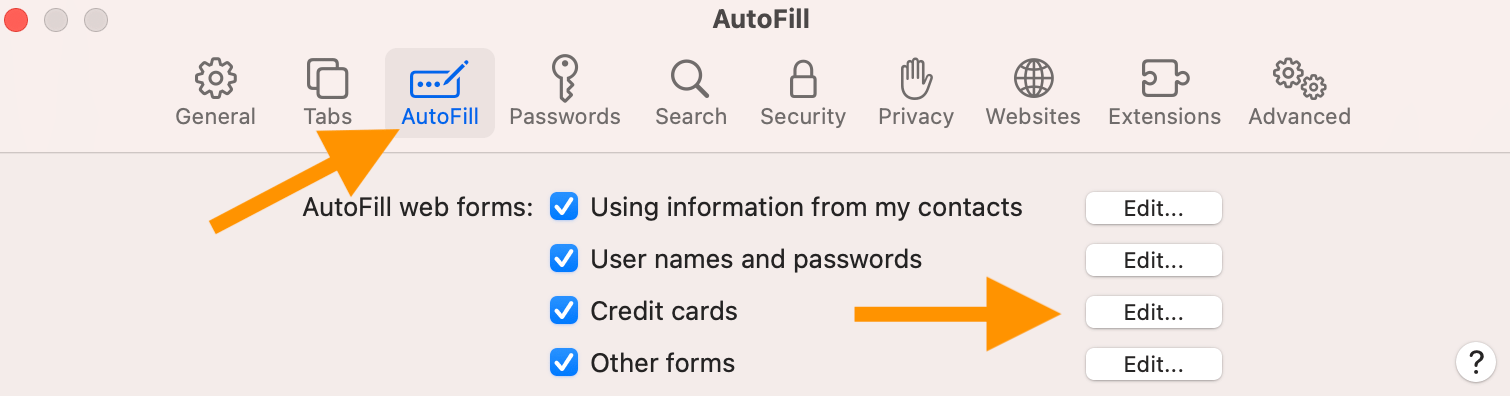Select the AutoFill pencil icon
The image size is (1510, 396).
point(440,79)
